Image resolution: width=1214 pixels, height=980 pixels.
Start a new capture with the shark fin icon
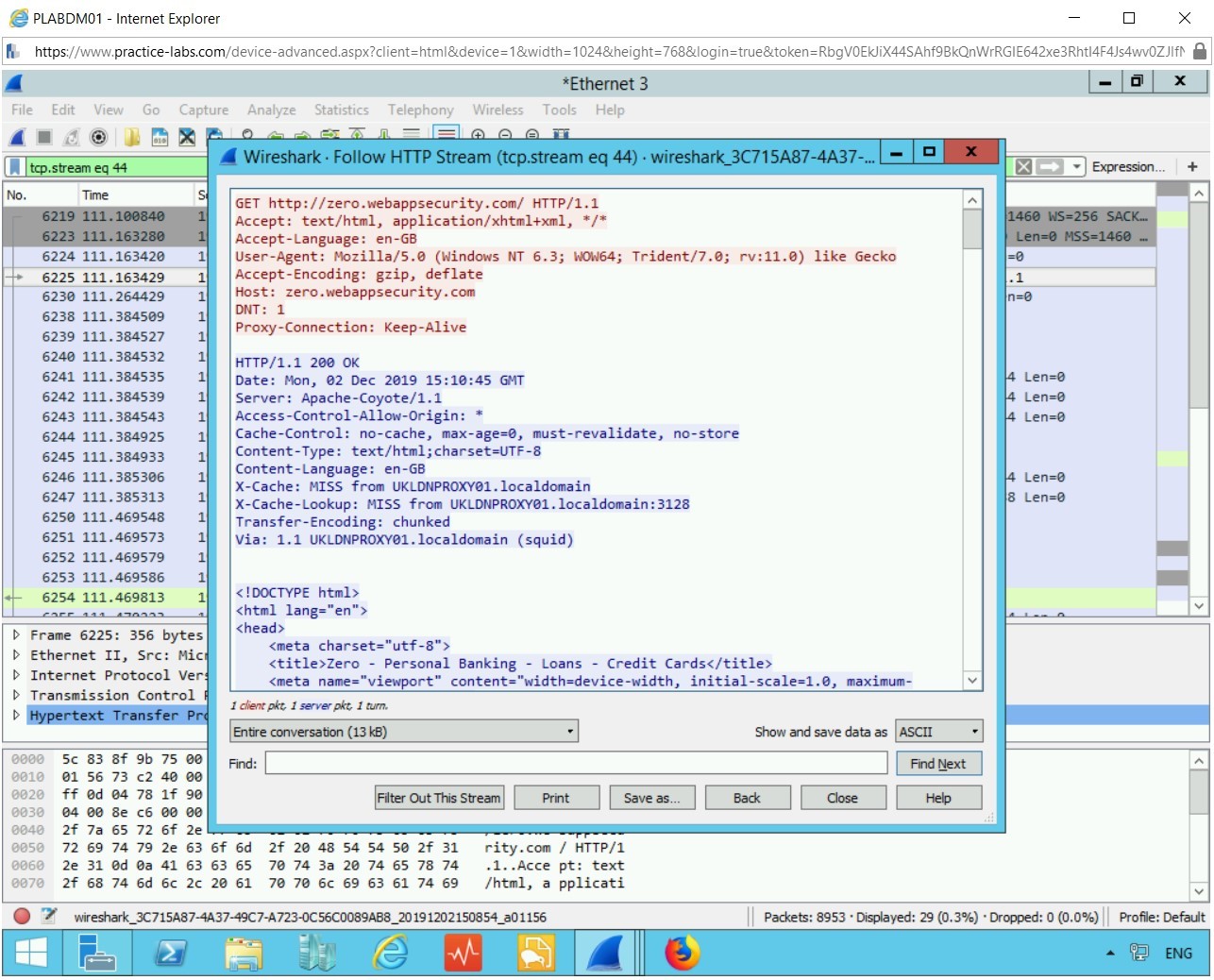(x=17, y=137)
